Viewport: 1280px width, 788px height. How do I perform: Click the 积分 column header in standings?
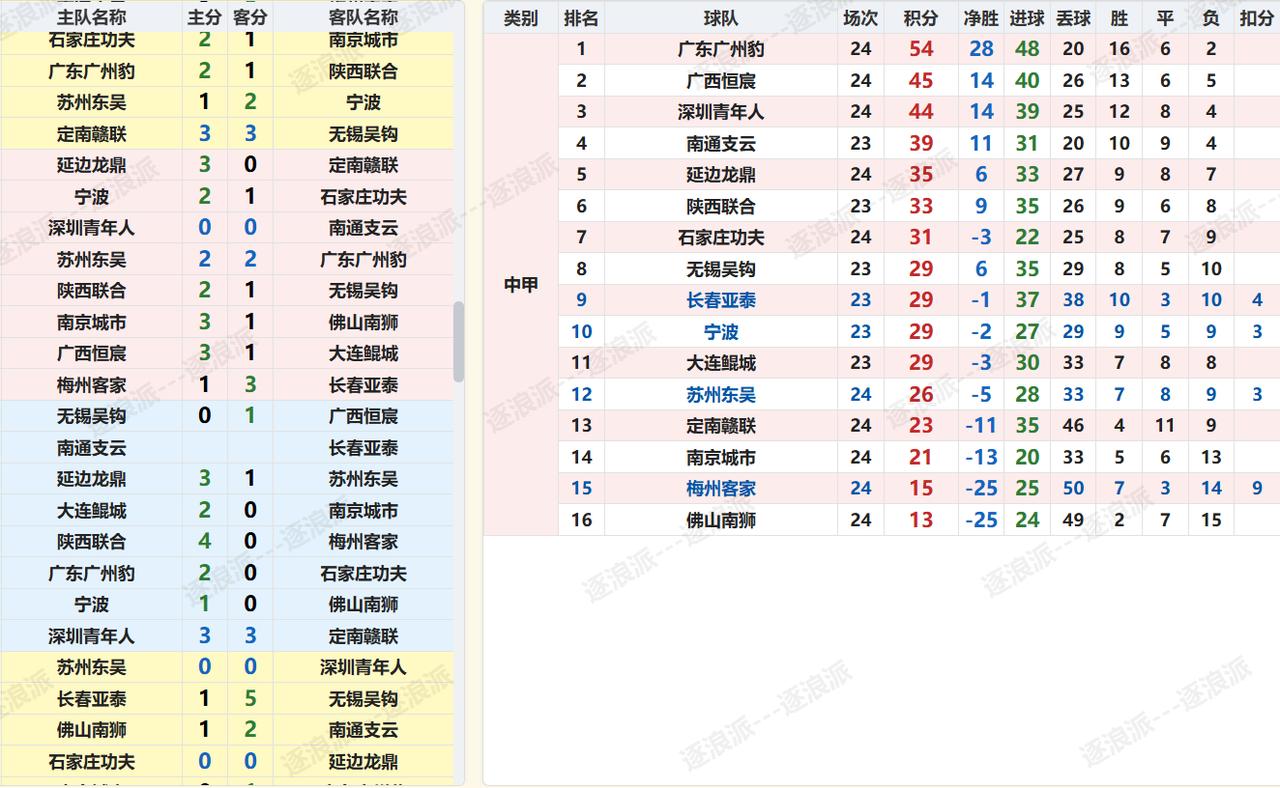[921, 18]
